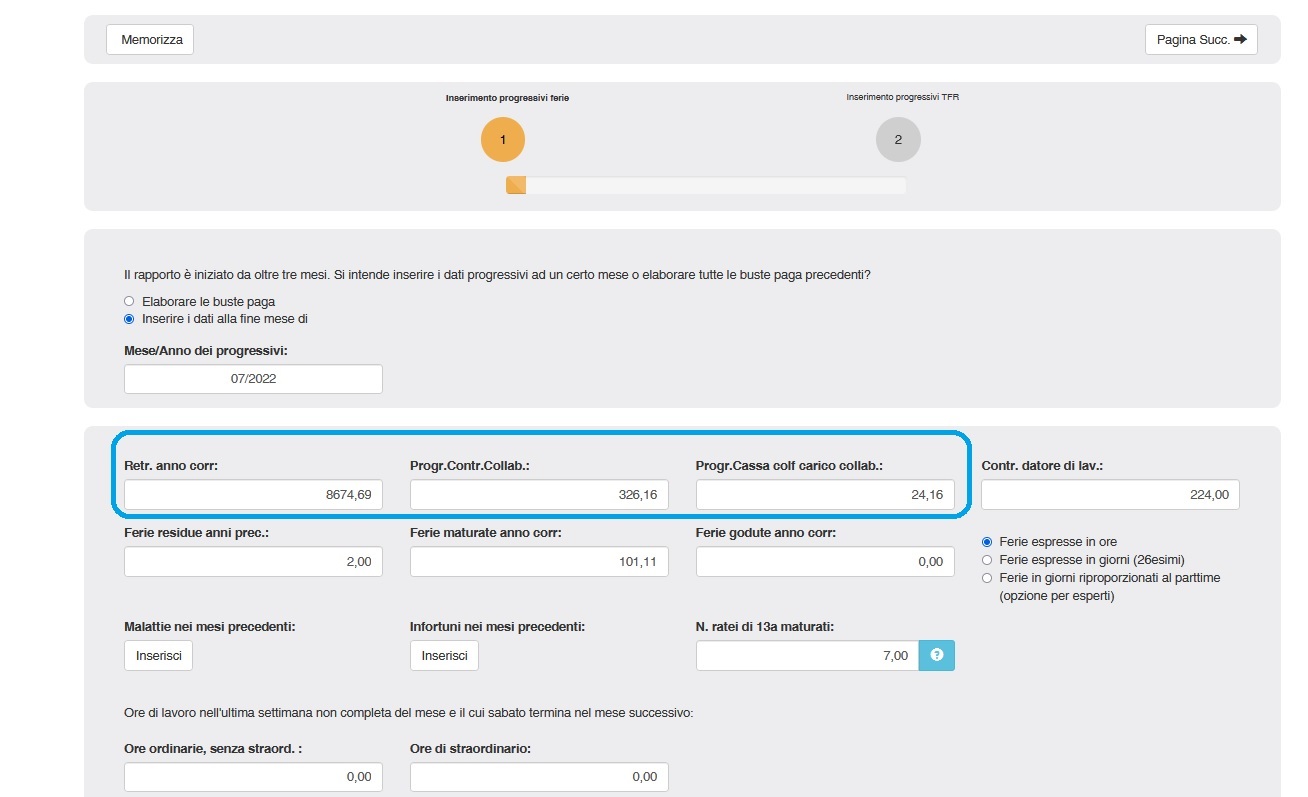Click the Mese/Anno dei progressivi field
The image size is (1308, 797).
pyautogui.click(x=253, y=379)
